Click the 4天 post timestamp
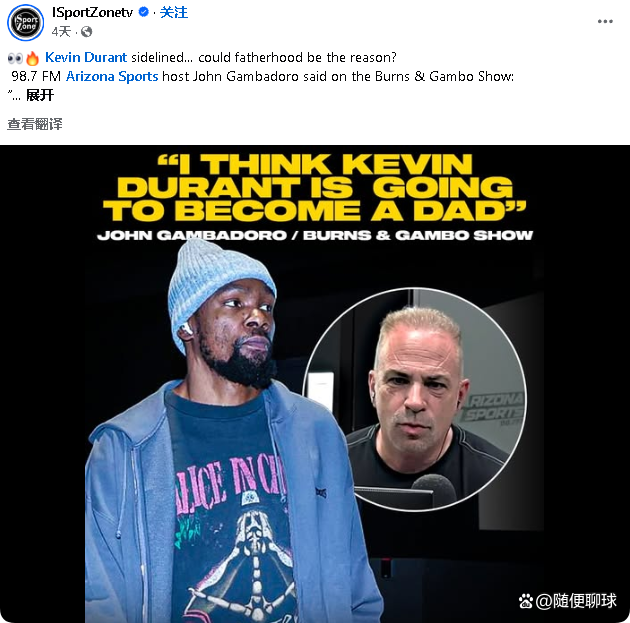This screenshot has height=623, width=630. pyautogui.click(x=61, y=31)
